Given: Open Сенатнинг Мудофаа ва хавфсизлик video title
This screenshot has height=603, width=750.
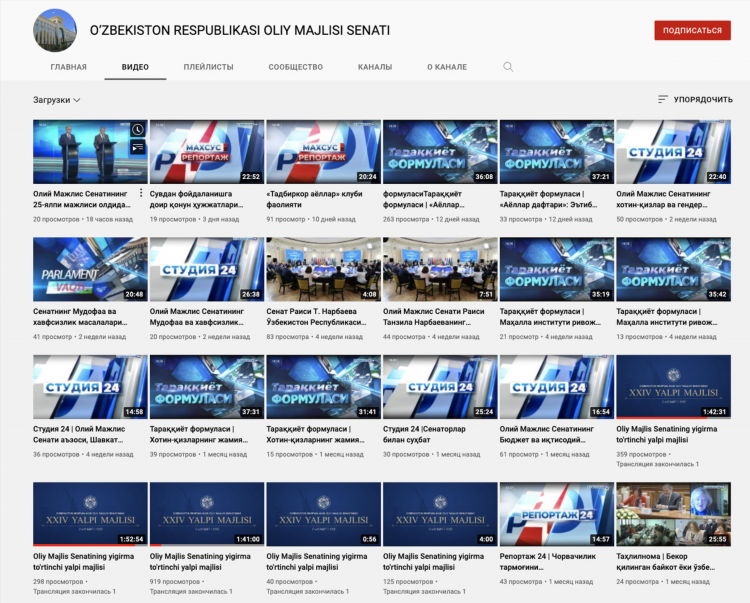Looking at the screenshot, I should tap(80, 317).
